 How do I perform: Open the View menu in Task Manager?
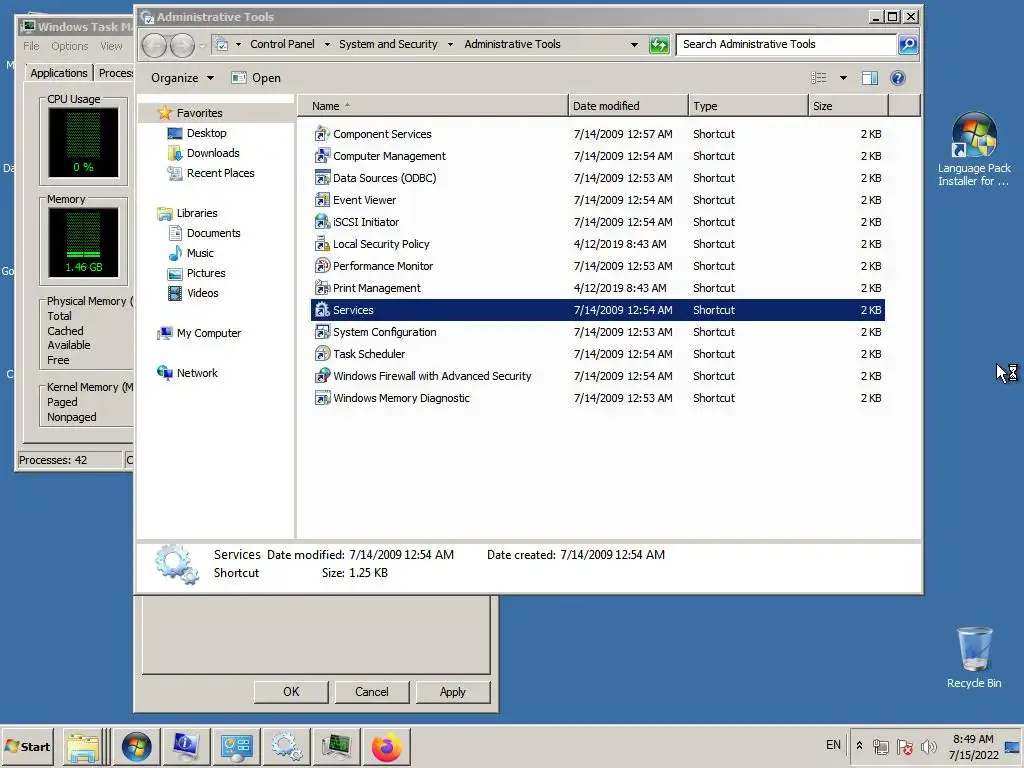coord(111,46)
